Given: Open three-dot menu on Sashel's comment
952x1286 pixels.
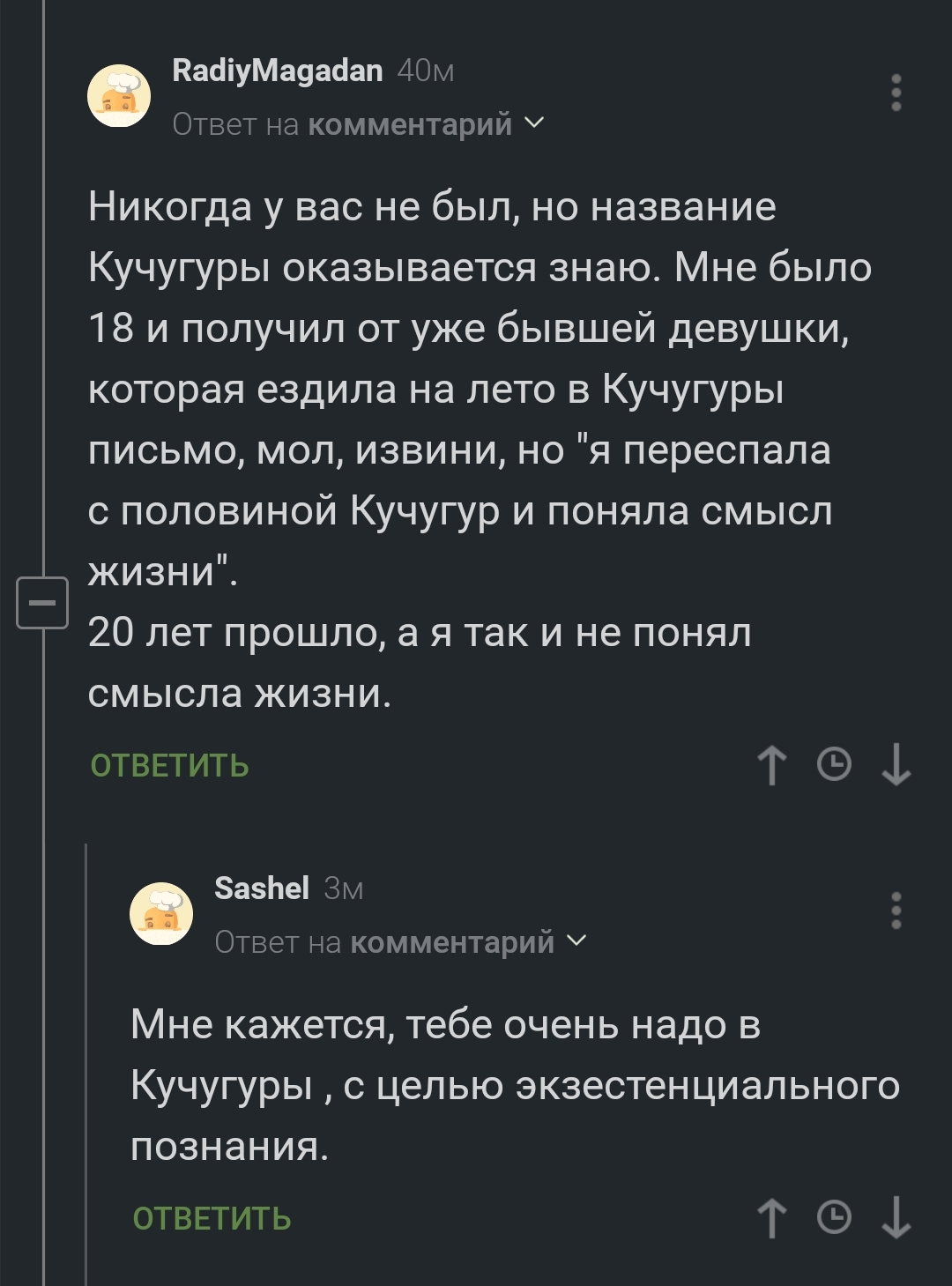Looking at the screenshot, I should tap(896, 911).
